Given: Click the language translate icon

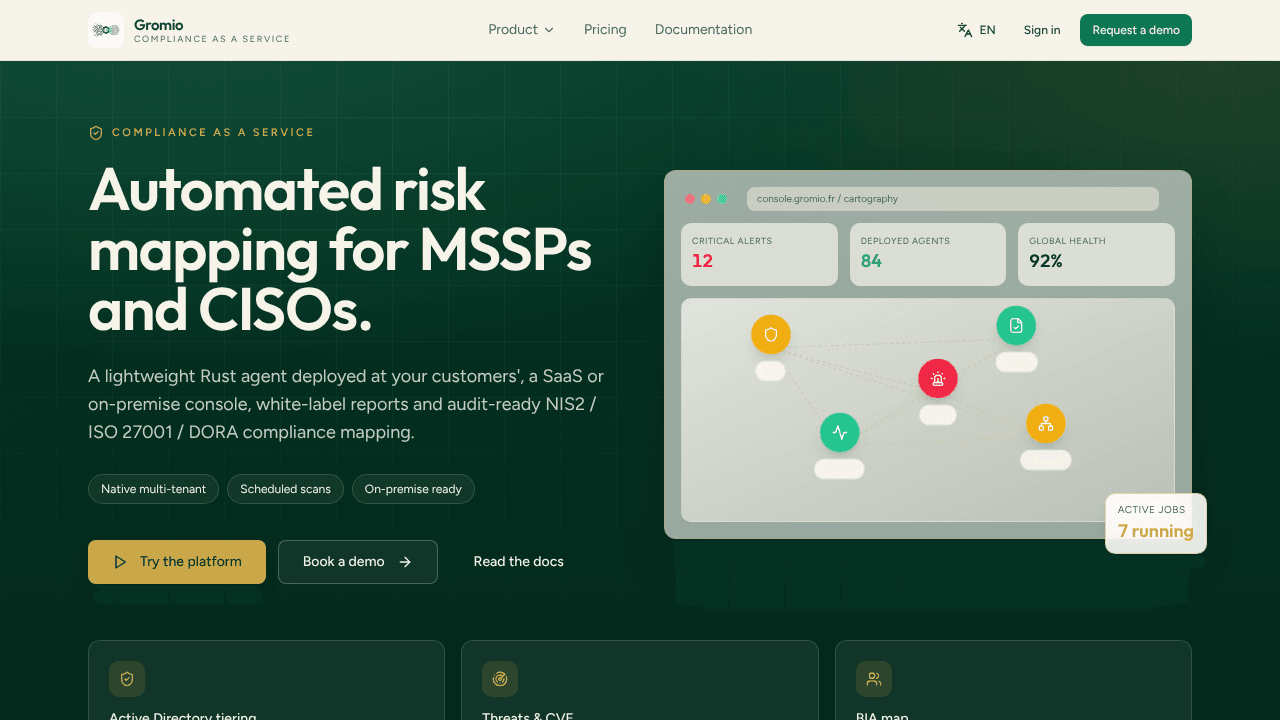Looking at the screenshot, I should point(965,30).
